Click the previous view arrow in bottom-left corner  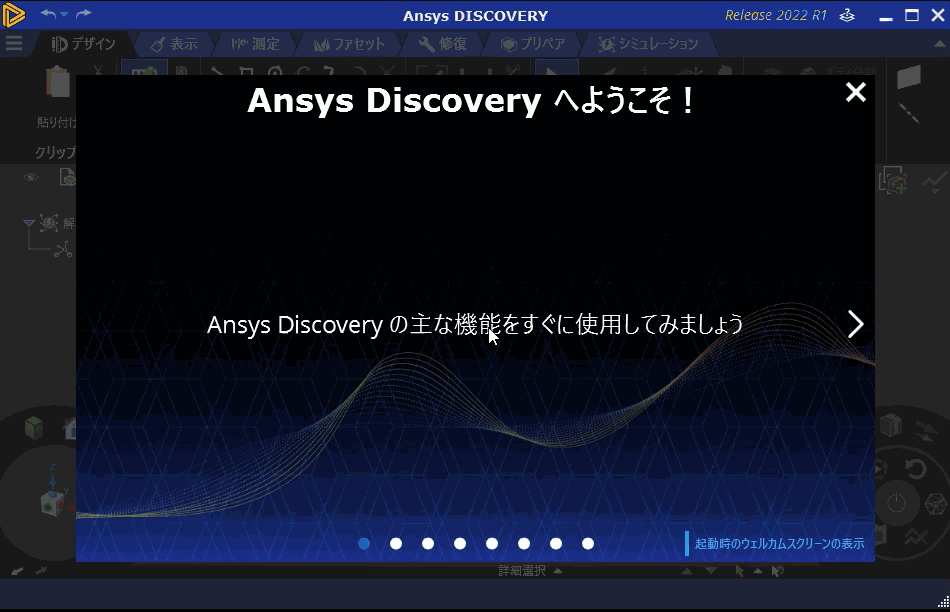click(x=17, y=571)
